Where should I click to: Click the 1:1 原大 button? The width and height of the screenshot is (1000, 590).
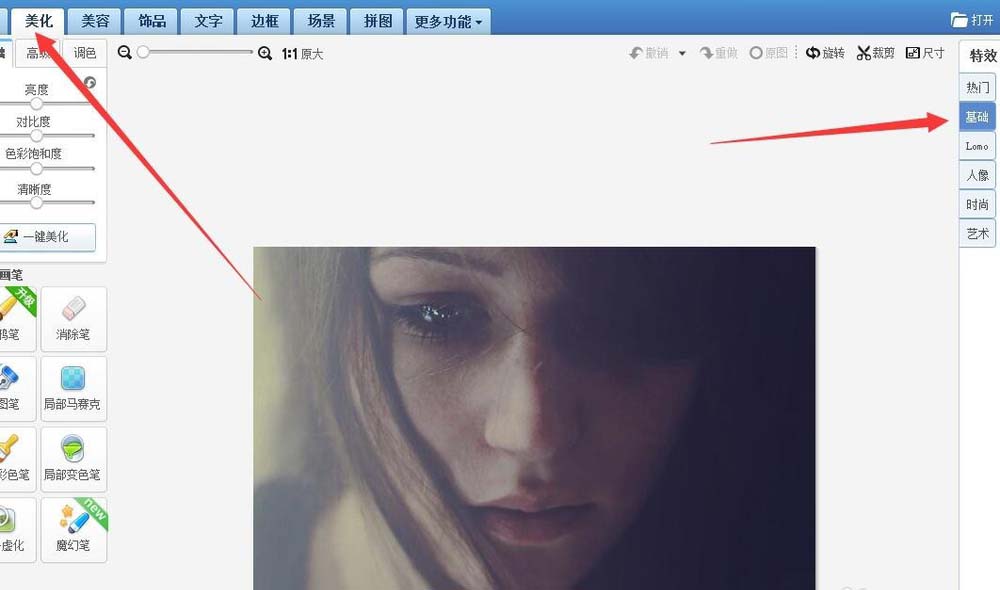(x=302, y=54)
